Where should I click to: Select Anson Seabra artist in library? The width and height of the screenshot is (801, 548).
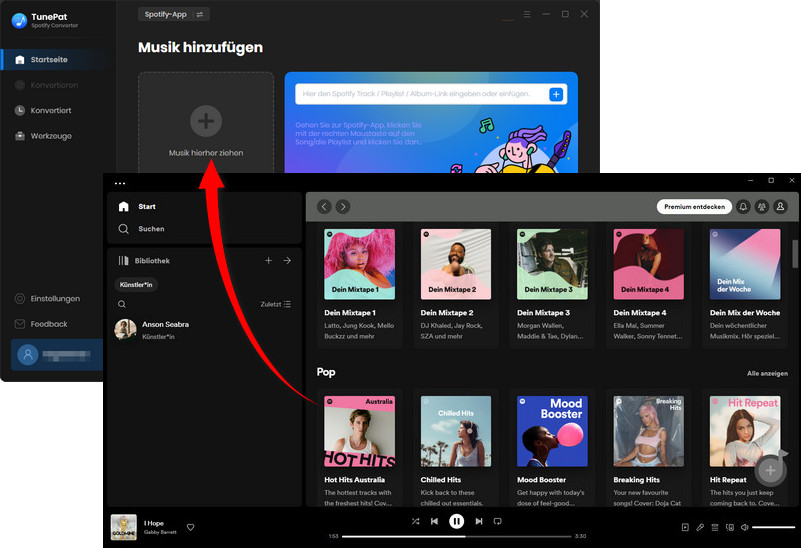[204, 329]
